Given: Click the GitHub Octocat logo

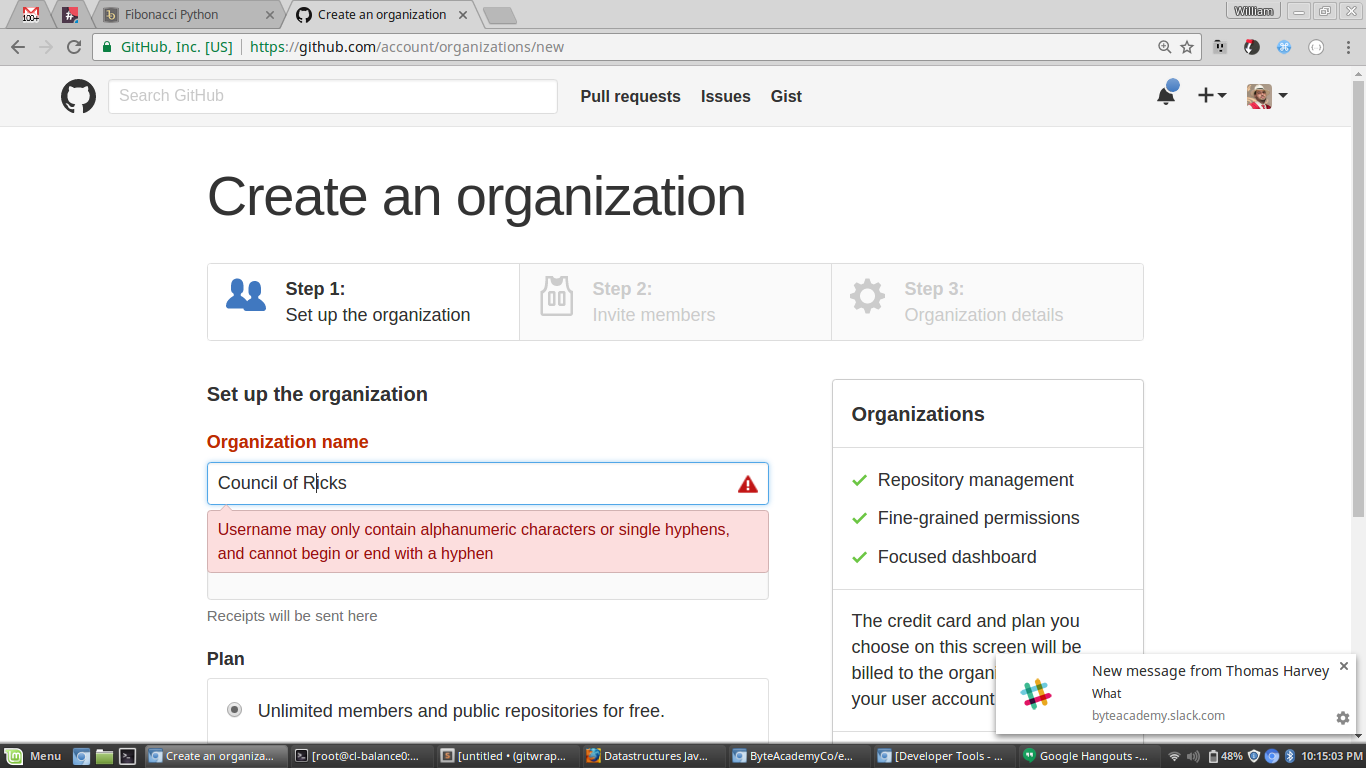Looking at the screenshot, I should click(x=78, y=96).
